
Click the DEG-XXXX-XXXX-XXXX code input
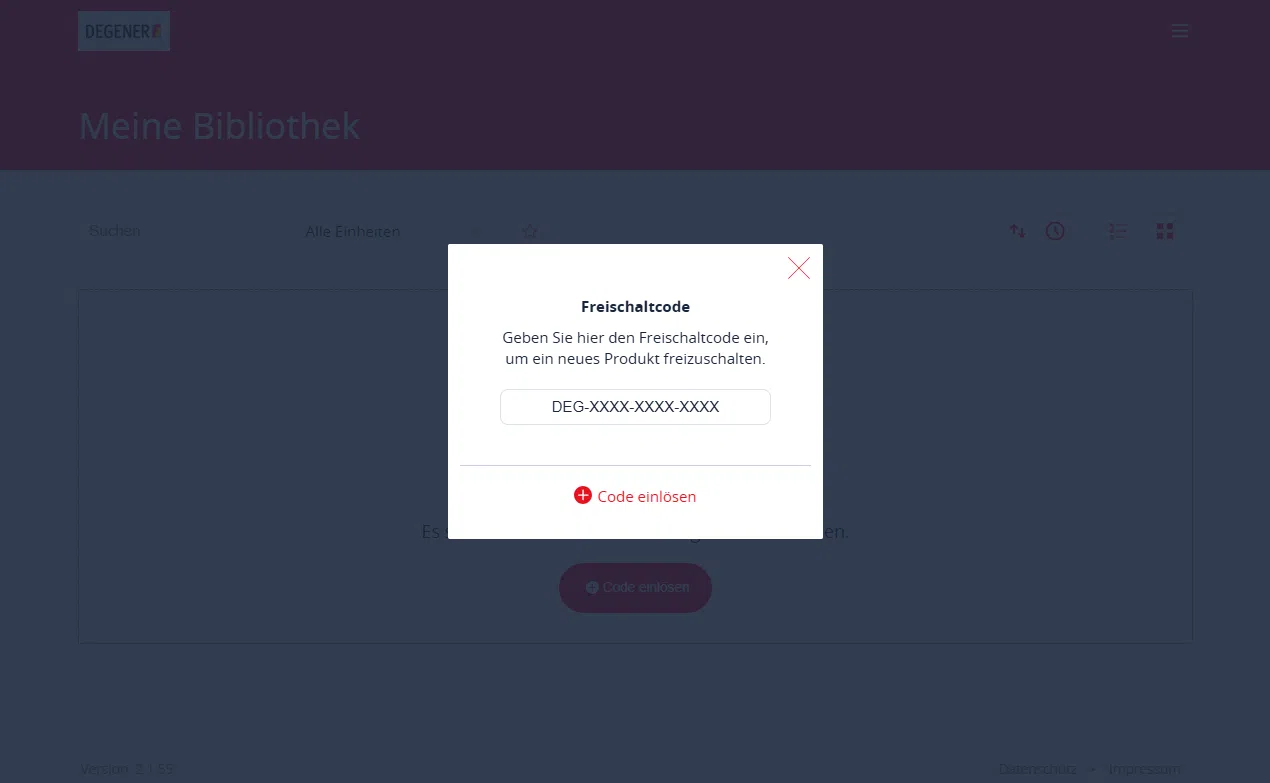(635, 407)
